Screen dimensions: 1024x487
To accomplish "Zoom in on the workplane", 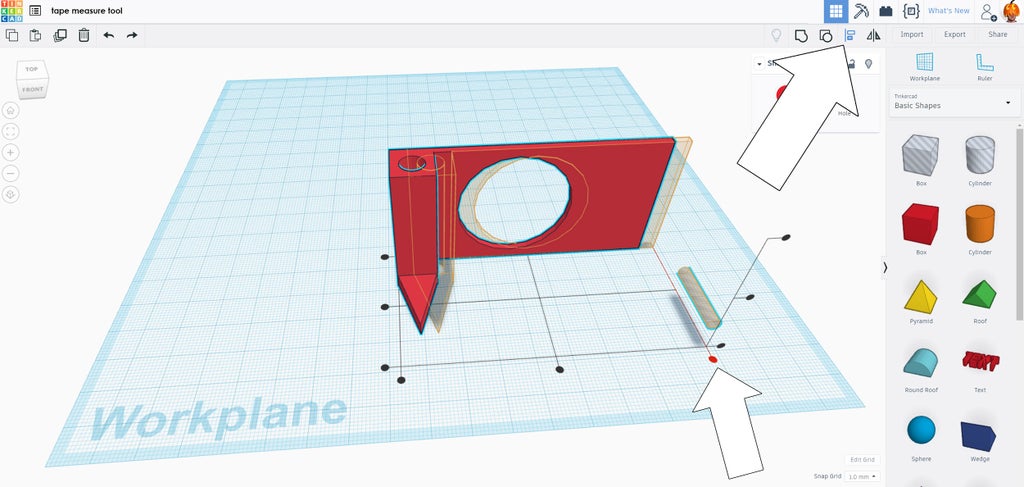I will tap(11, 152).
